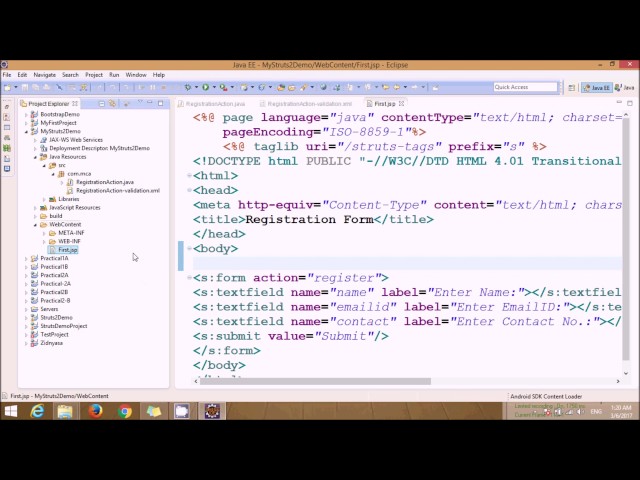
Task: Collapse the s:form fold marker
Action: [189, 278]
